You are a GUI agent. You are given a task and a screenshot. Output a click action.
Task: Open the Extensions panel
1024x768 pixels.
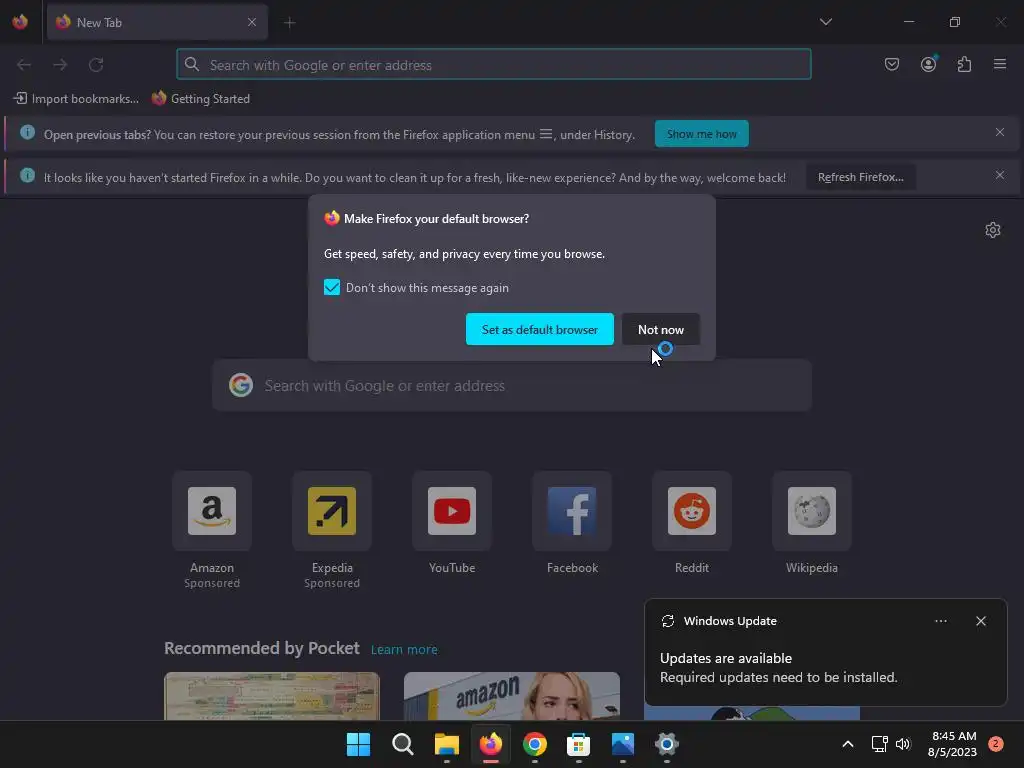click(964, 64)
